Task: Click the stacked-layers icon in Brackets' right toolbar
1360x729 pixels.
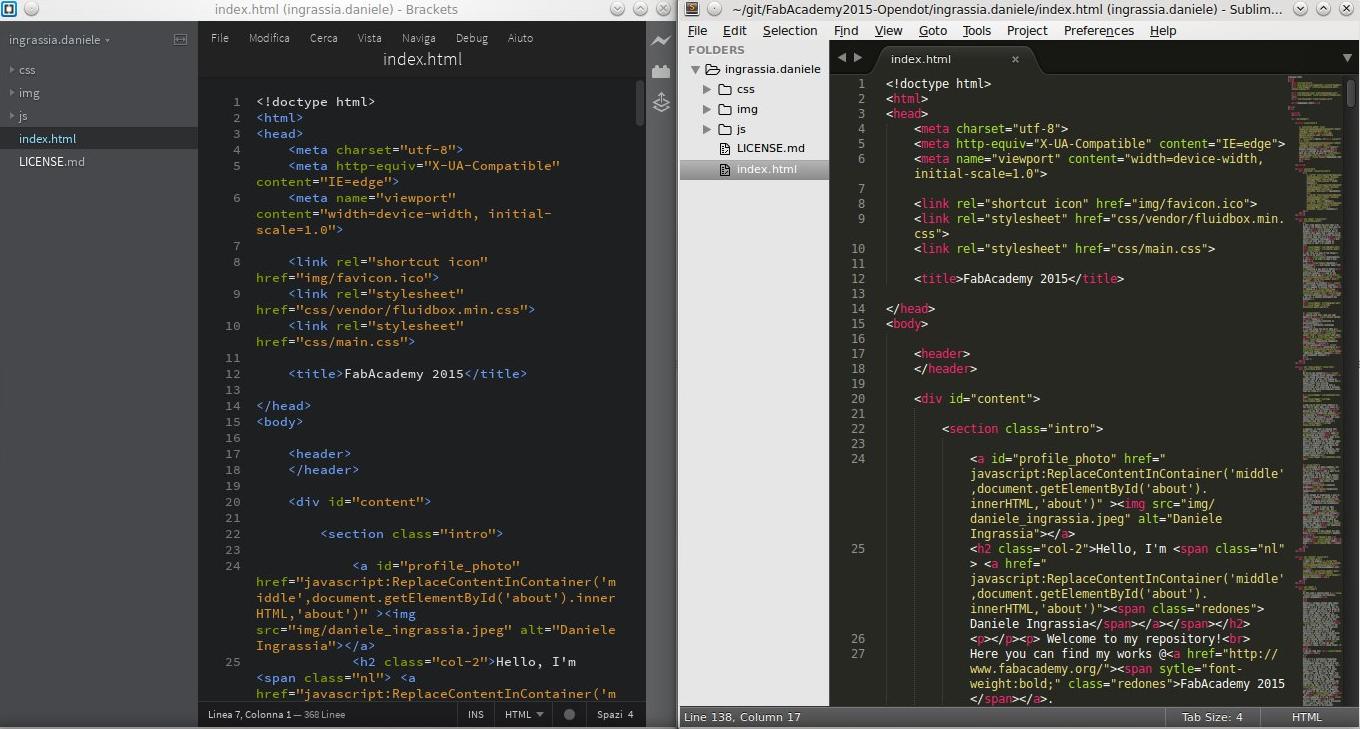Action: 660,102
